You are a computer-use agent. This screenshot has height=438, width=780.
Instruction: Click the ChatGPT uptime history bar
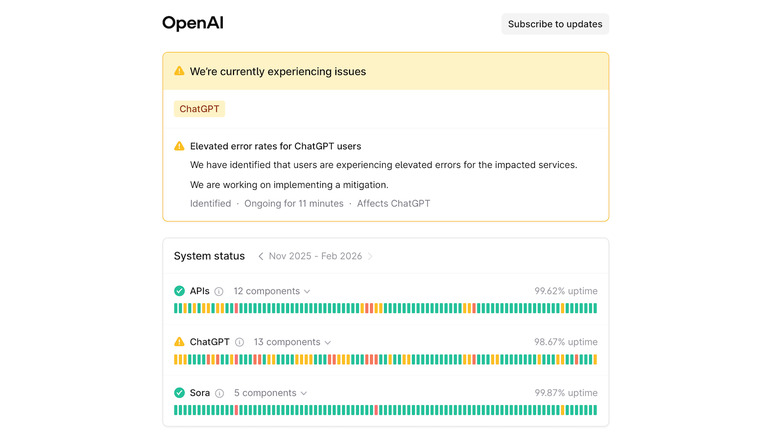point(385,359)
